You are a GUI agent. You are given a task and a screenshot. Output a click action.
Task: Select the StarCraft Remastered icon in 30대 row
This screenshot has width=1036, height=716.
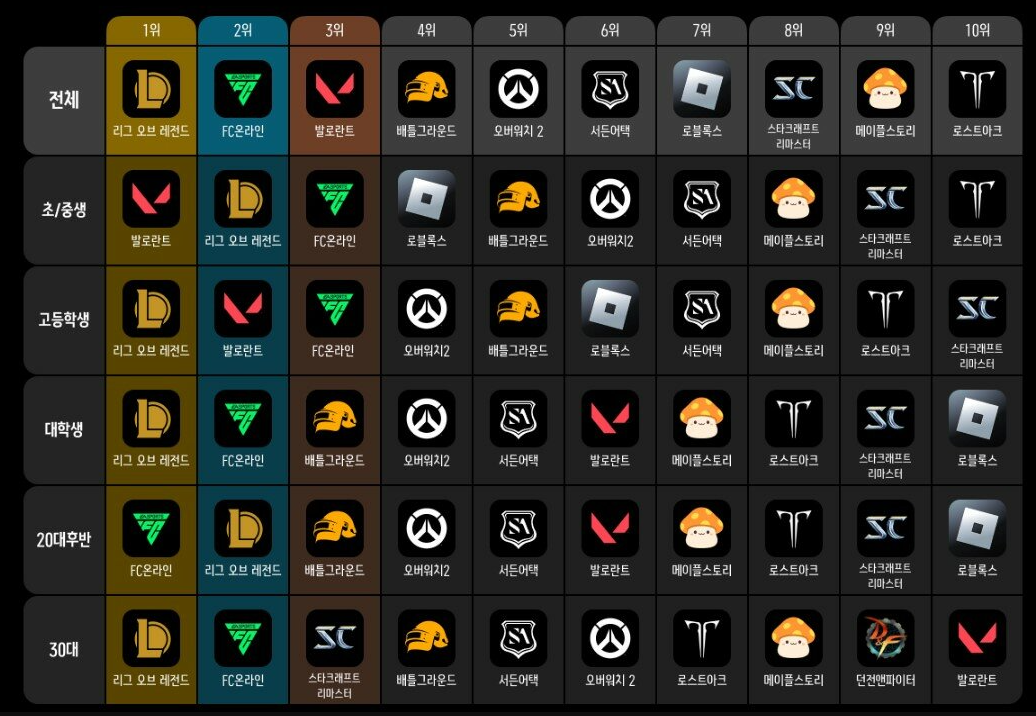pos(334,639)
